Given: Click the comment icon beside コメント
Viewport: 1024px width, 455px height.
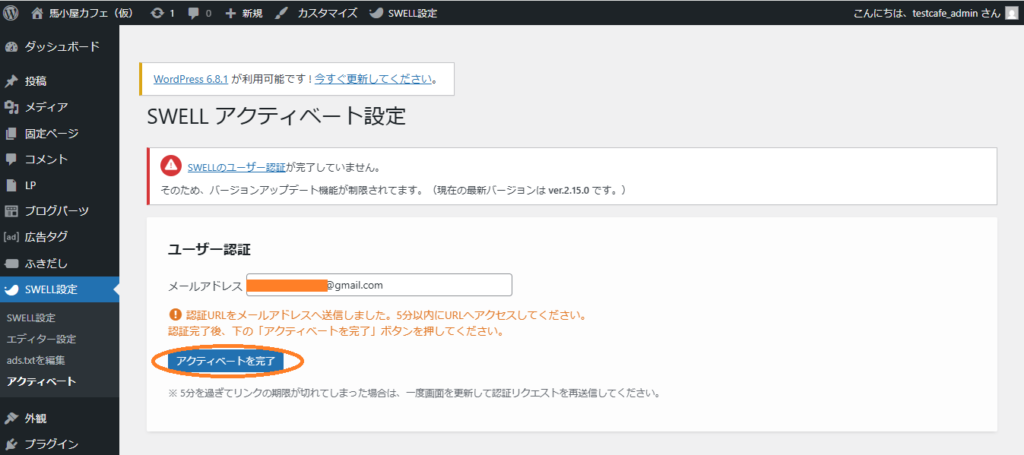Looking at the screenshot, I should (x=10, y=159).
